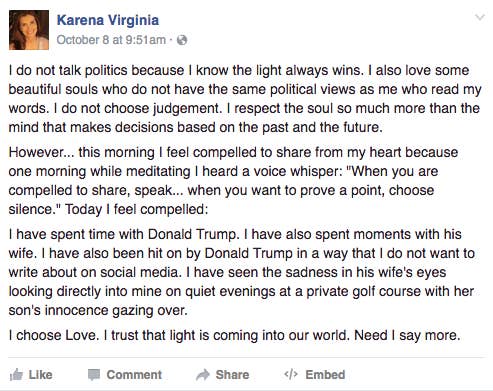This screenshot has height=391, width=493.
Task: Click the thumbs-up Like icon
Action: pos(16,375)
